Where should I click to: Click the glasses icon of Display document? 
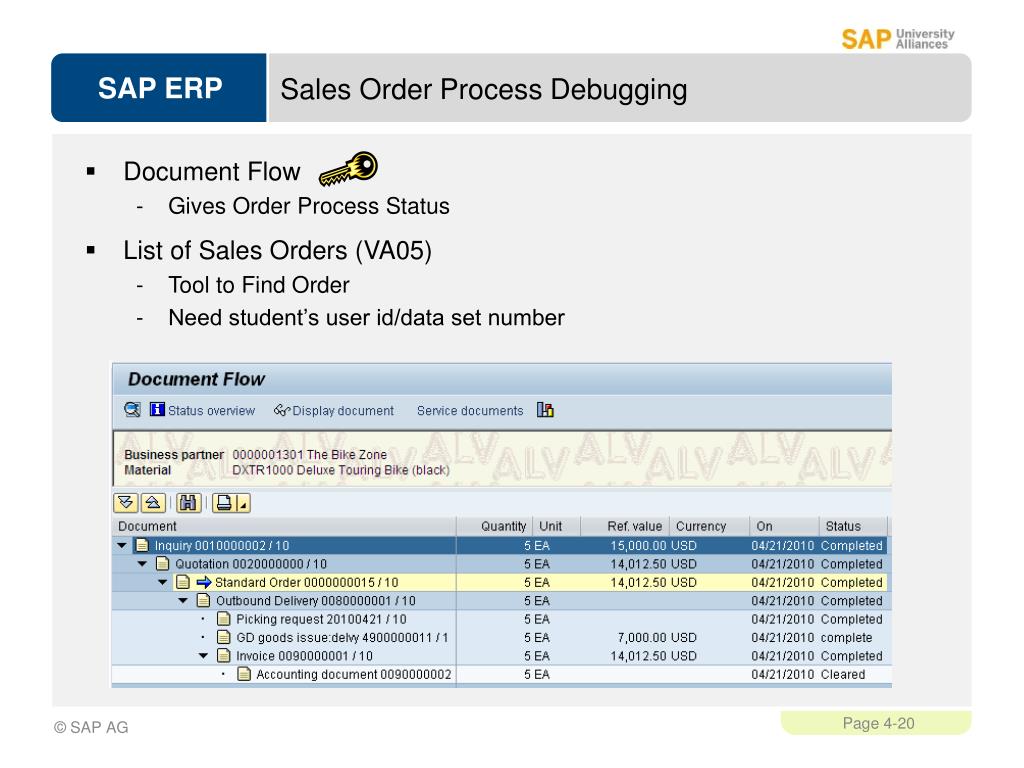pos(281,410)
